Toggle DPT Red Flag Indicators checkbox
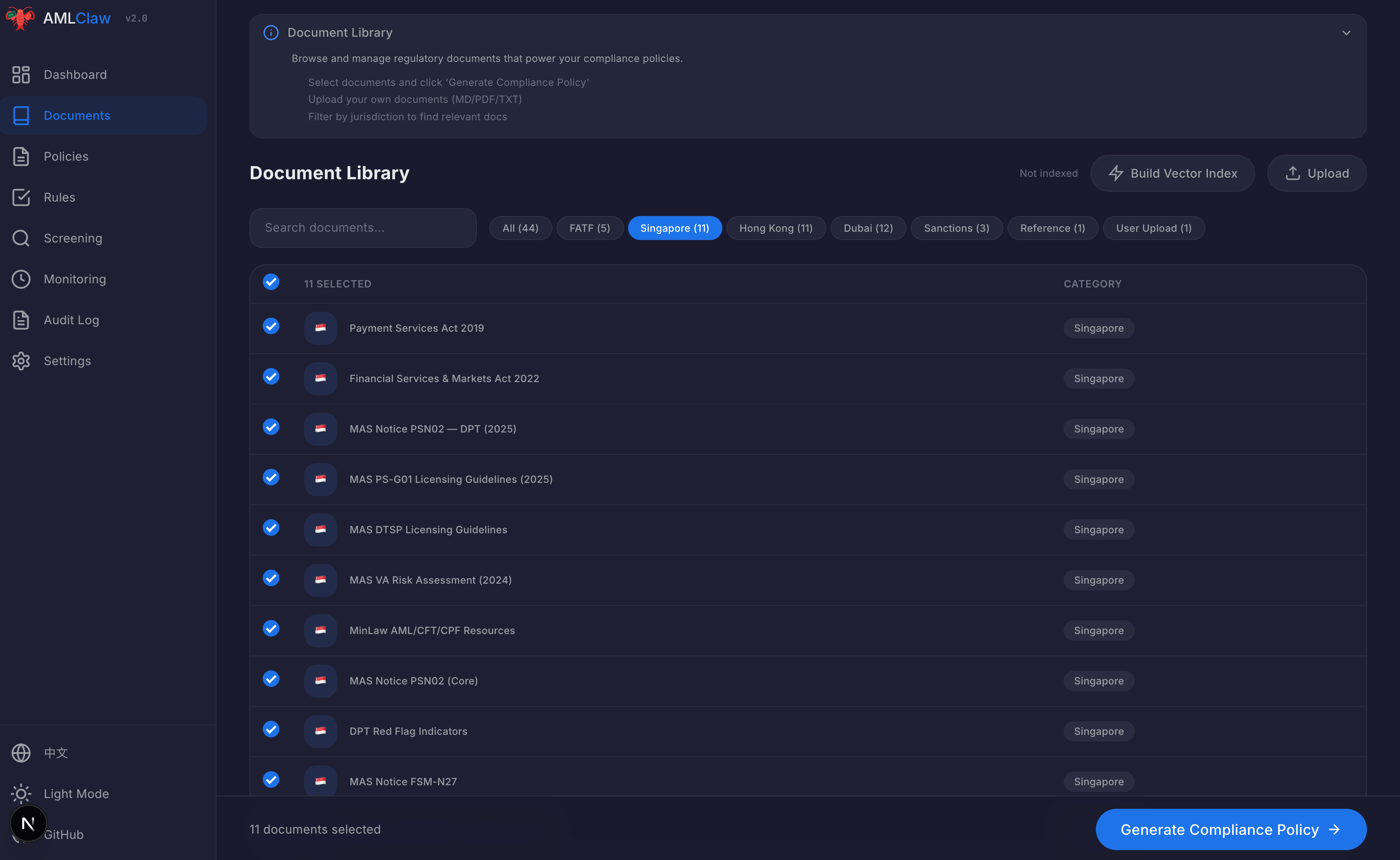 tap(271, 730)
